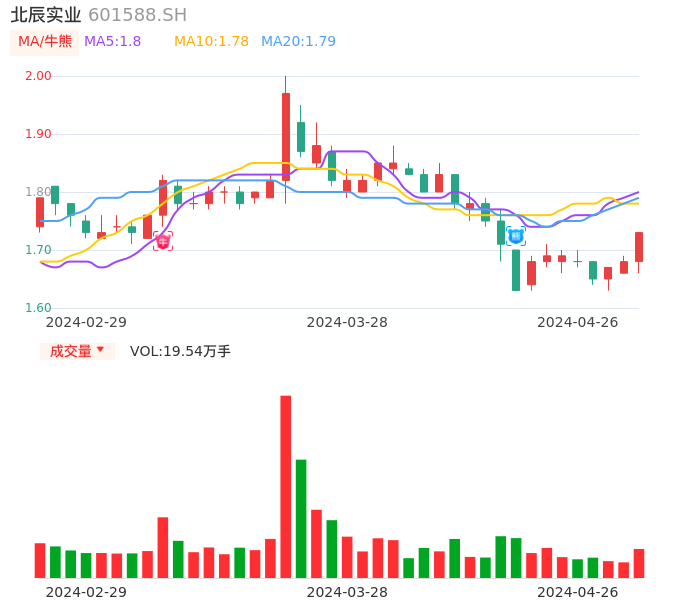
Task: Click the 北辰实业 stock name title
Action: point(46,15)
